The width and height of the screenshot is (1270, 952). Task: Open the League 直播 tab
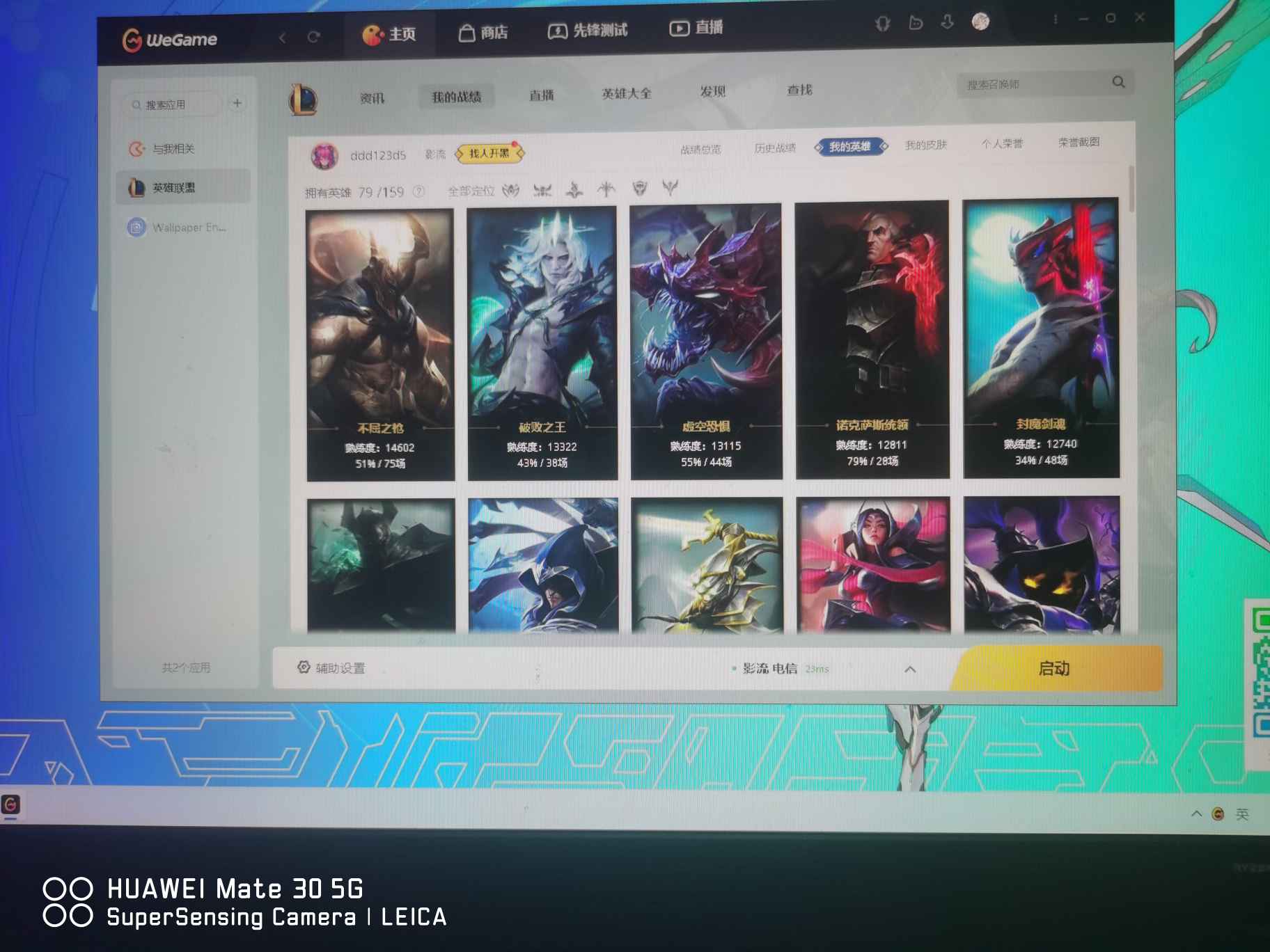[541, 95]
